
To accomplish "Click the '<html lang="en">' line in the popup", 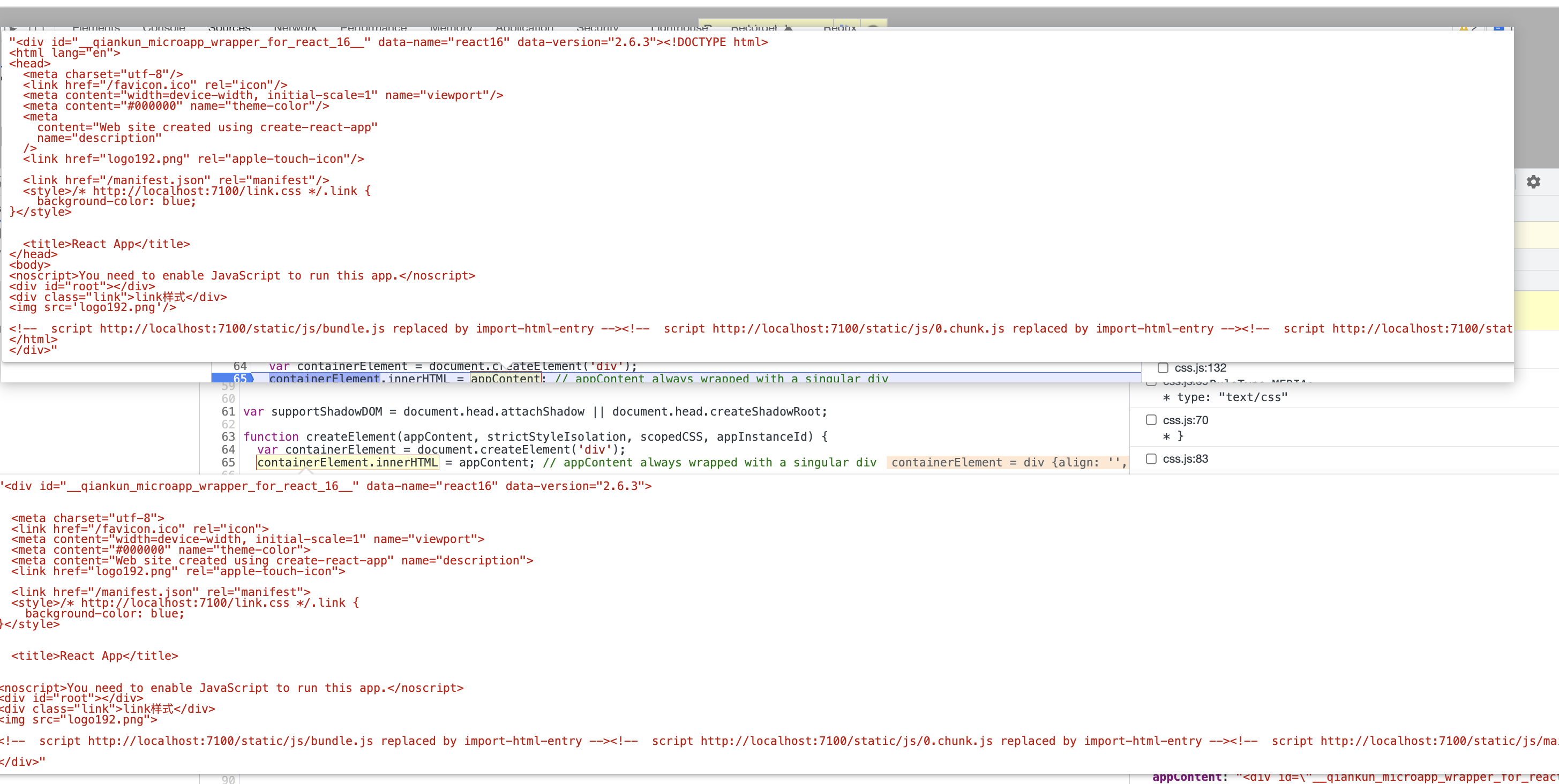I will (65, 53).
